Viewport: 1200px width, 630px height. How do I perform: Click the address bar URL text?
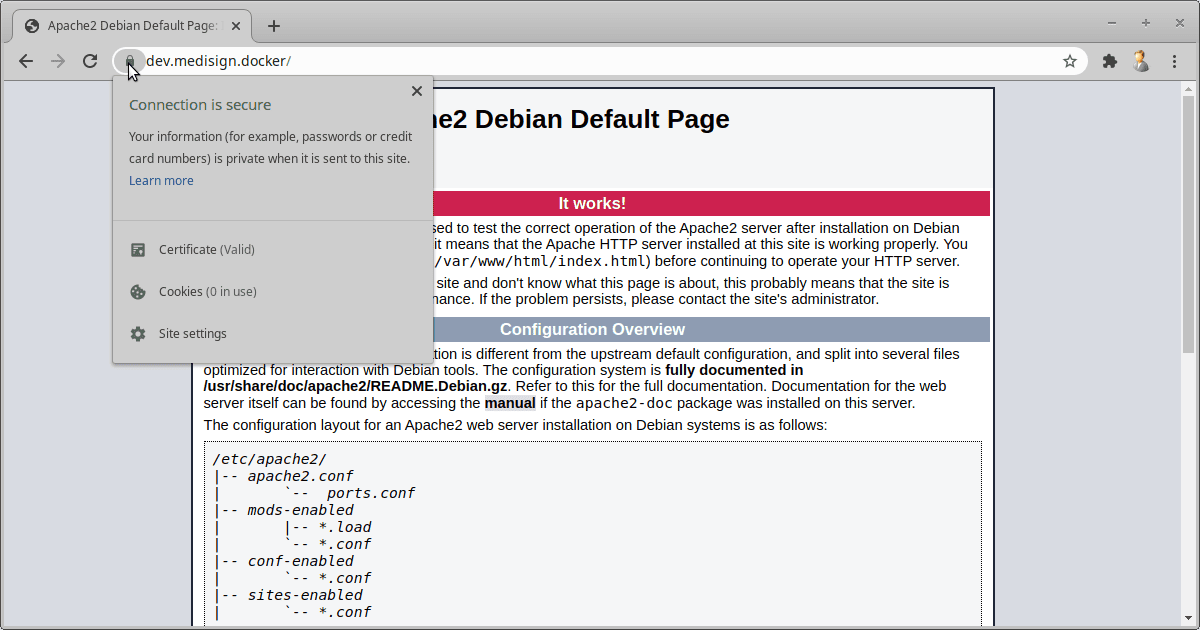(218, 61)
